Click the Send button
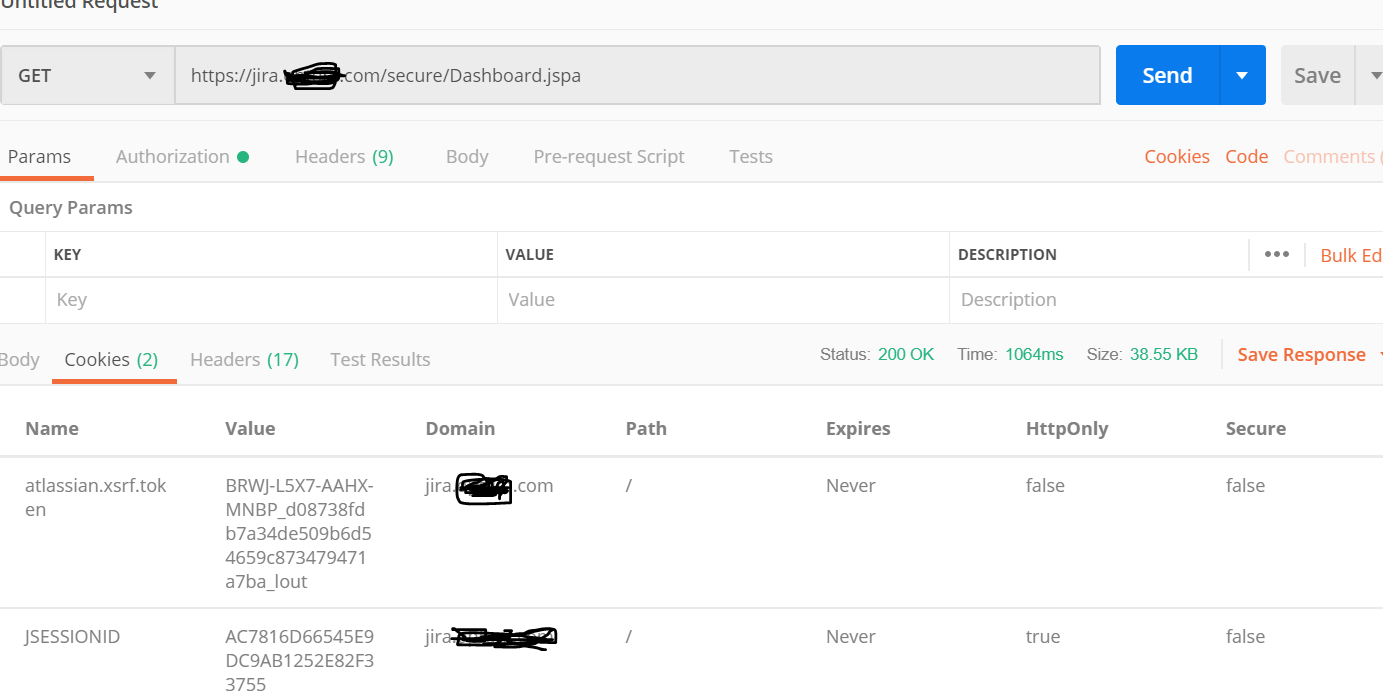1383x694 pixels. [x=1166, y=74]
